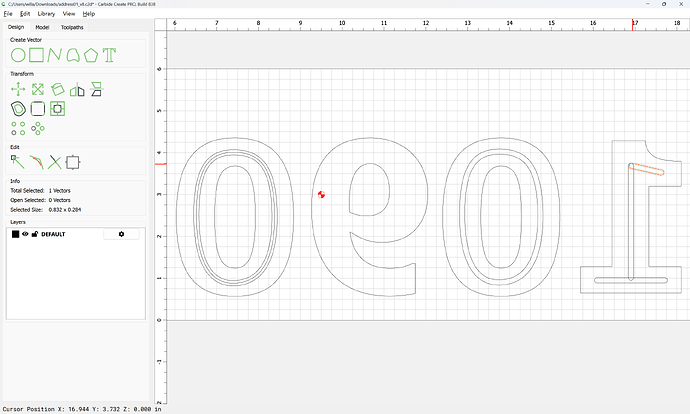The image size is (690, 414).
Task: Activate the Resize/Scale transform tool
Action: click(x=37, y=89)
